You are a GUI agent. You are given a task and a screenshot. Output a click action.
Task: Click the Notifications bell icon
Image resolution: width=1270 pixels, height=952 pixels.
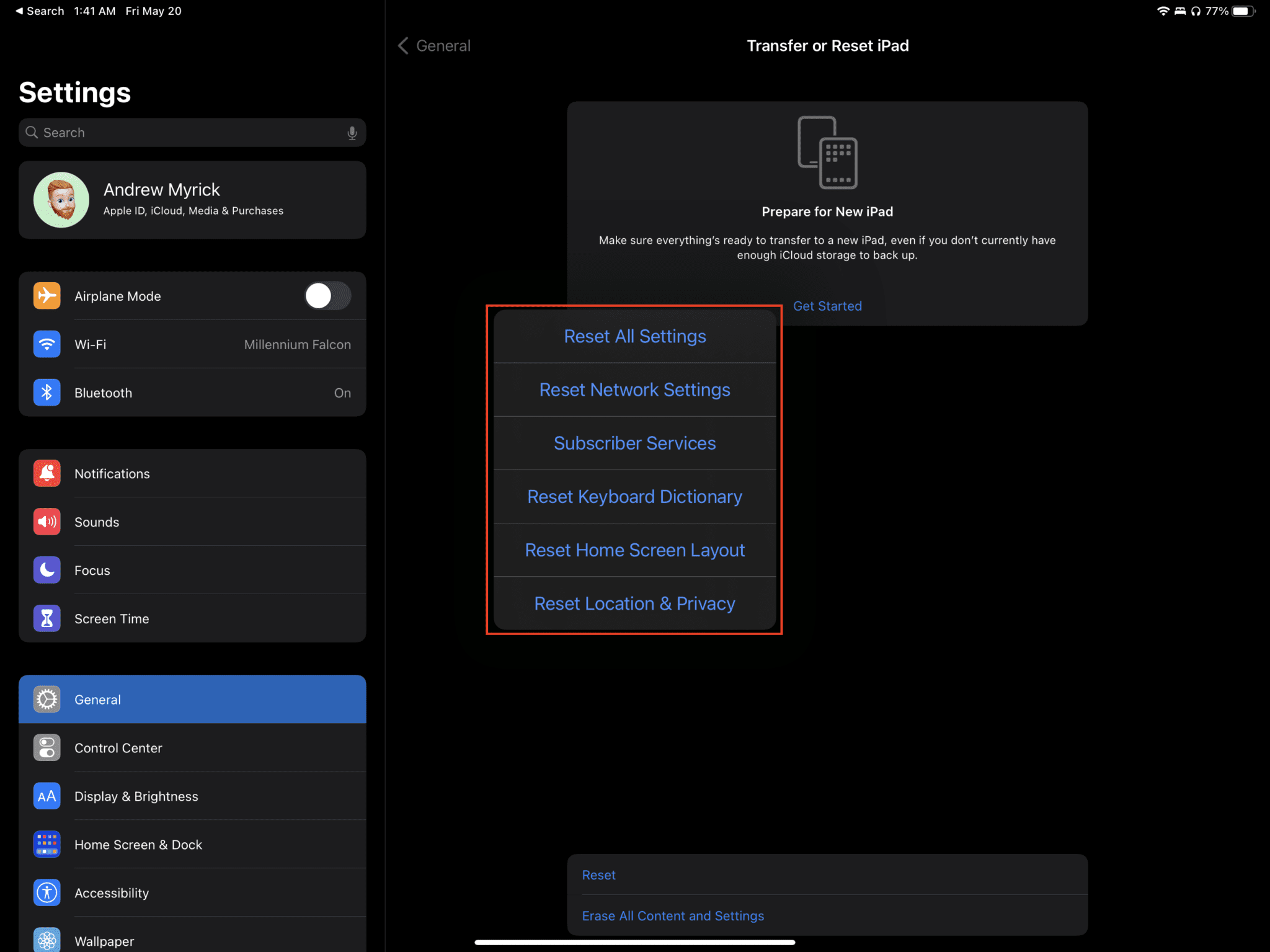click(47, 473)
